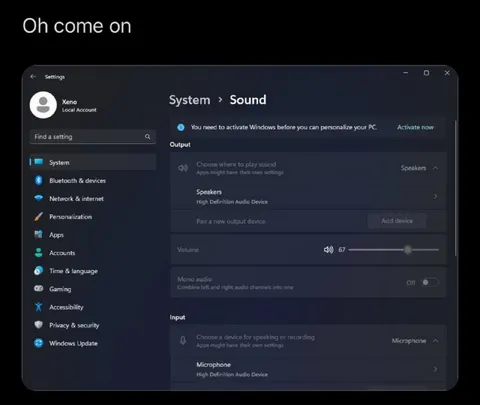Click the Network wifi icon in sidebar

(39, 198)
